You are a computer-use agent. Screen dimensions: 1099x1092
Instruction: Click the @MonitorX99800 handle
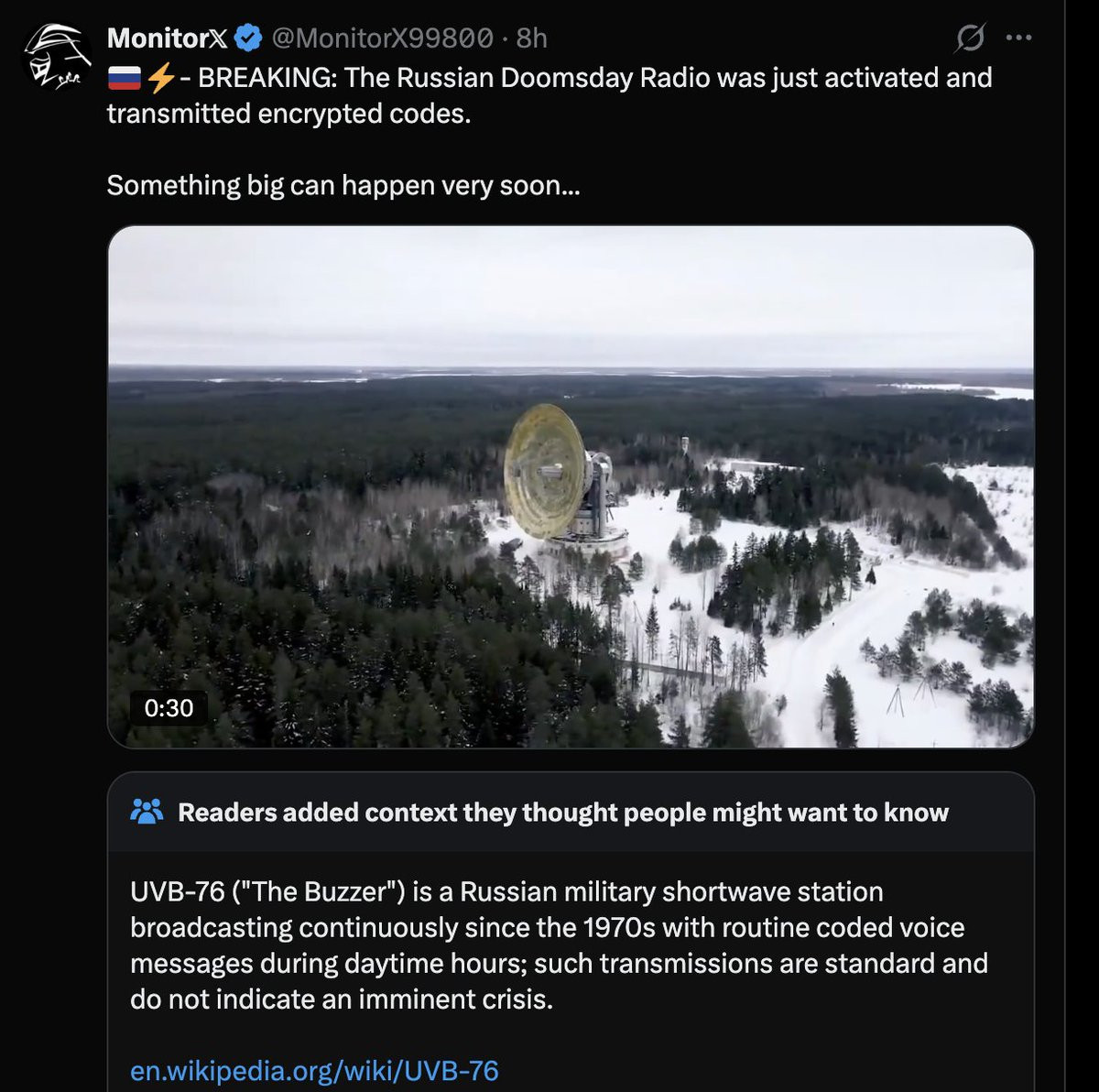pos(382,38)
